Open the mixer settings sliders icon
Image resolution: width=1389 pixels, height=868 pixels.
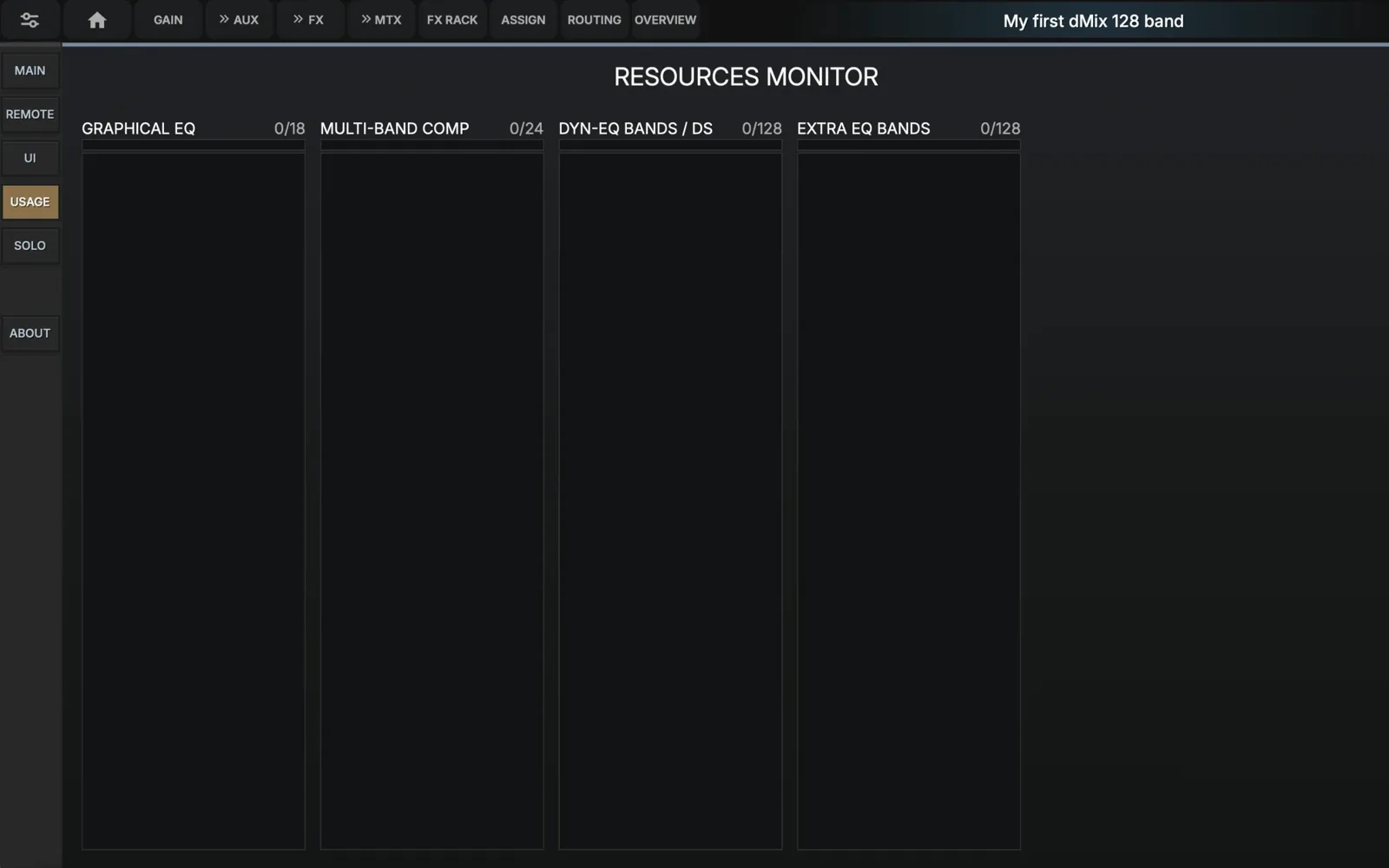click(x=30, y=20)
